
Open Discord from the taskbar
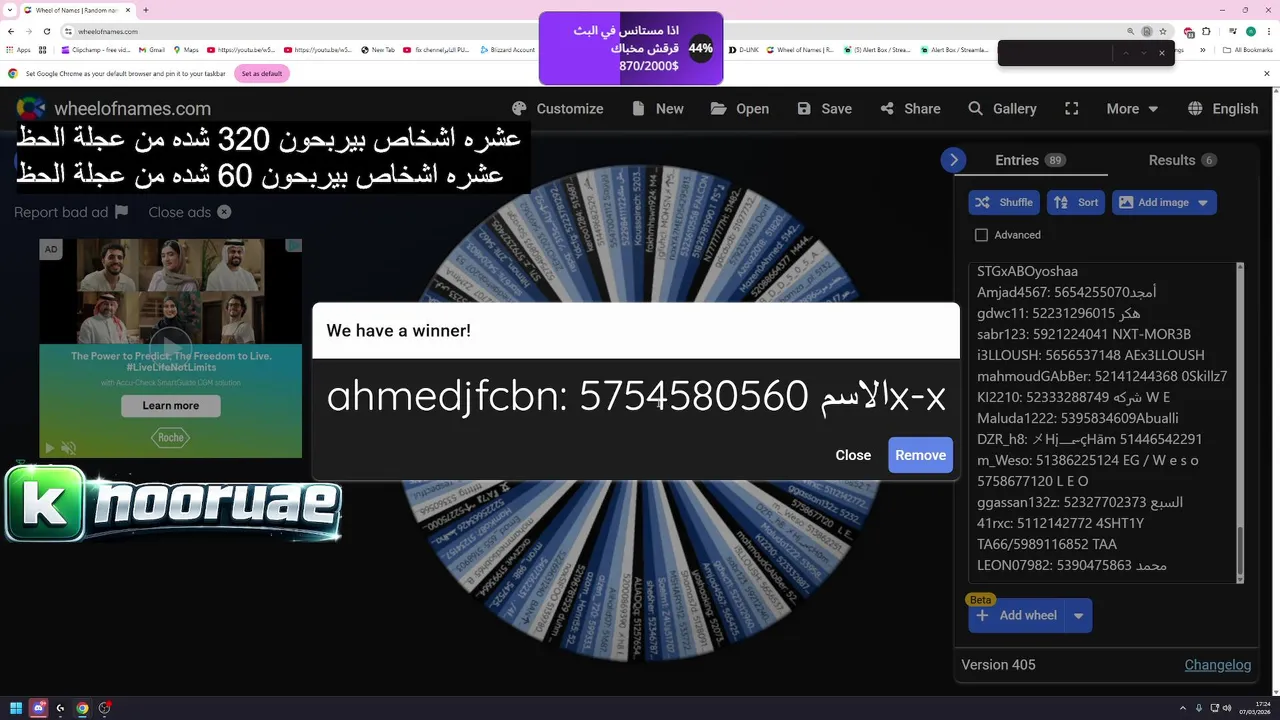(x=38, y=708)
